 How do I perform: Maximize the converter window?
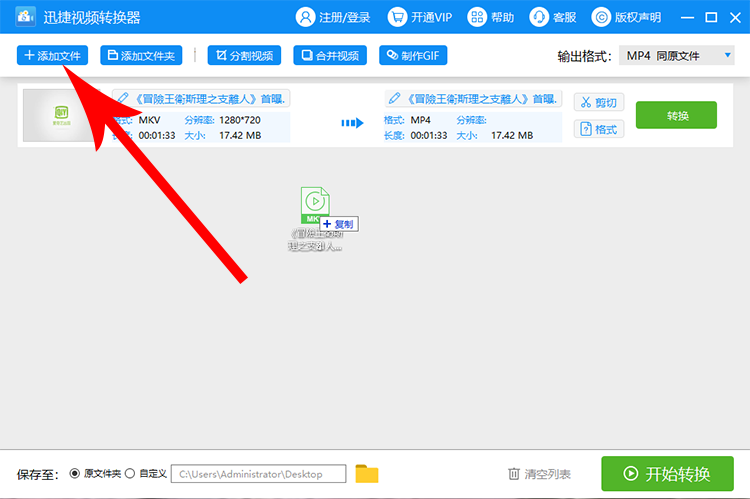point(711,18)
